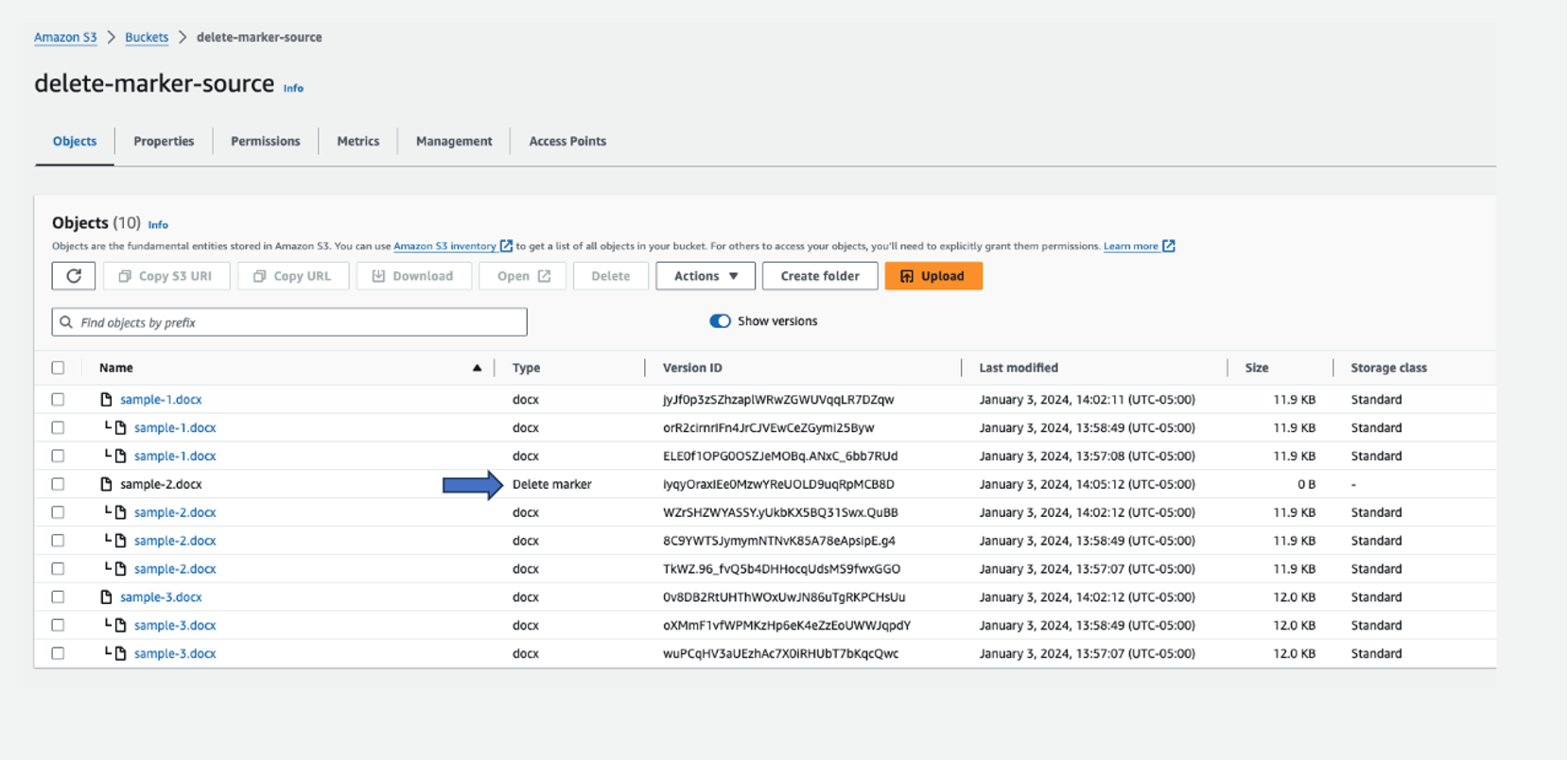Screen dimensions: 1568x760
Task: Click the Download button
Action: point(413,276)
